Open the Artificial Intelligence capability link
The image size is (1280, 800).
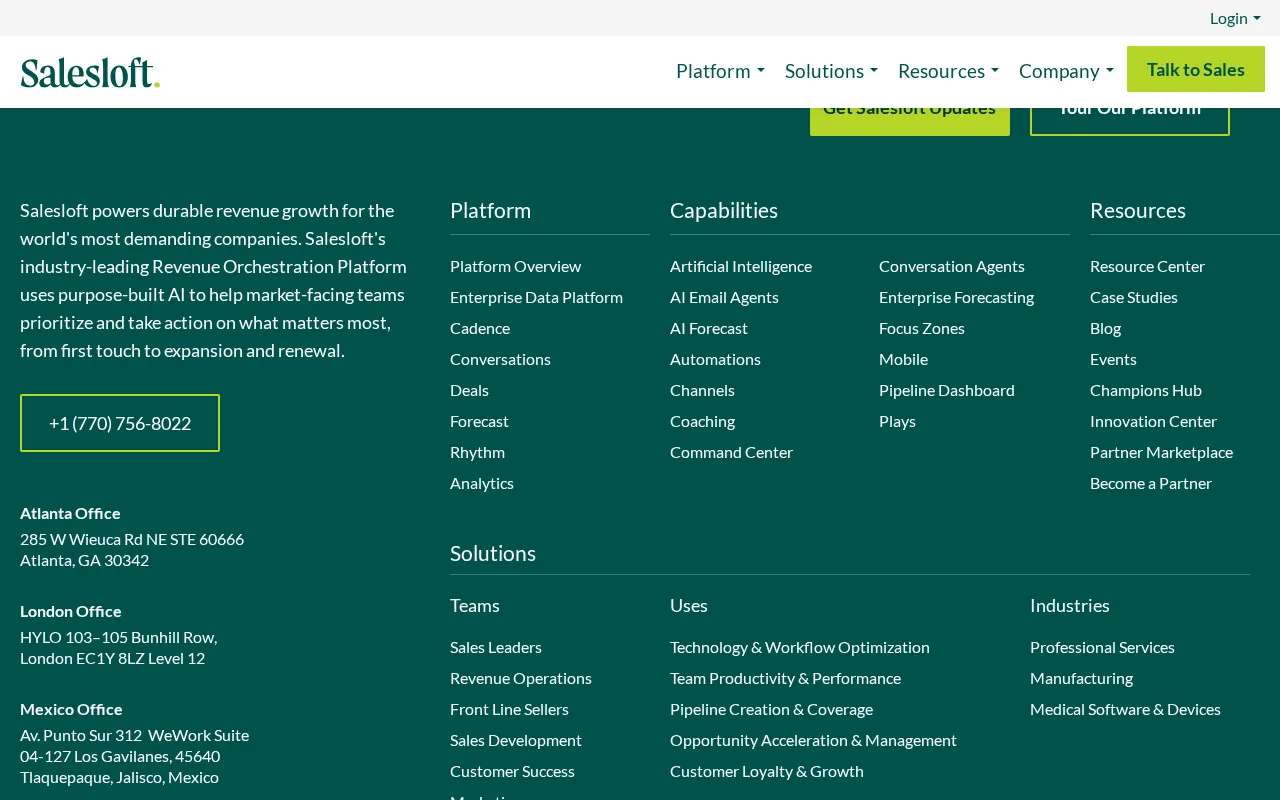(741, 266)
